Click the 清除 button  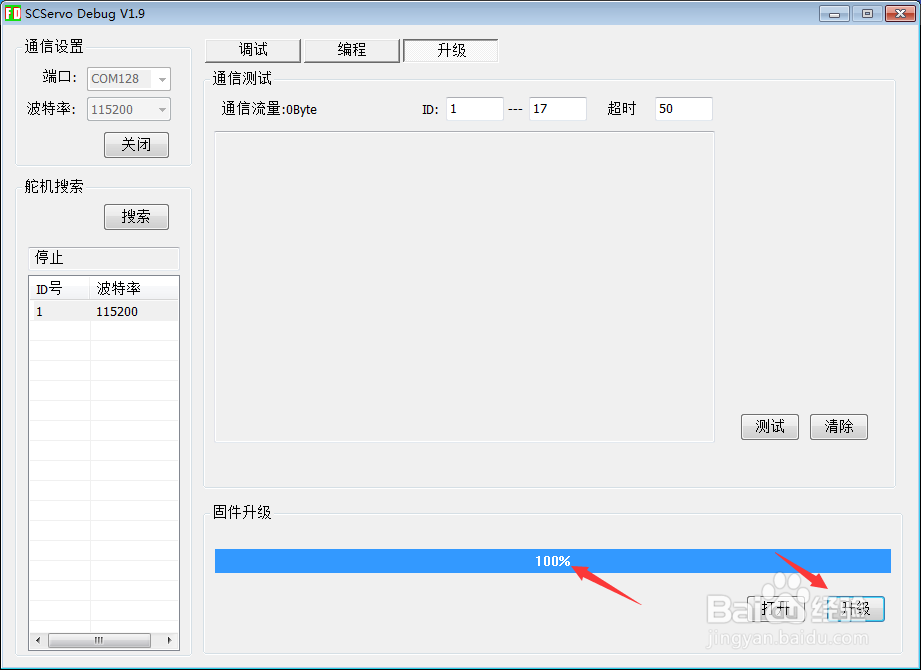coord(839,426)
